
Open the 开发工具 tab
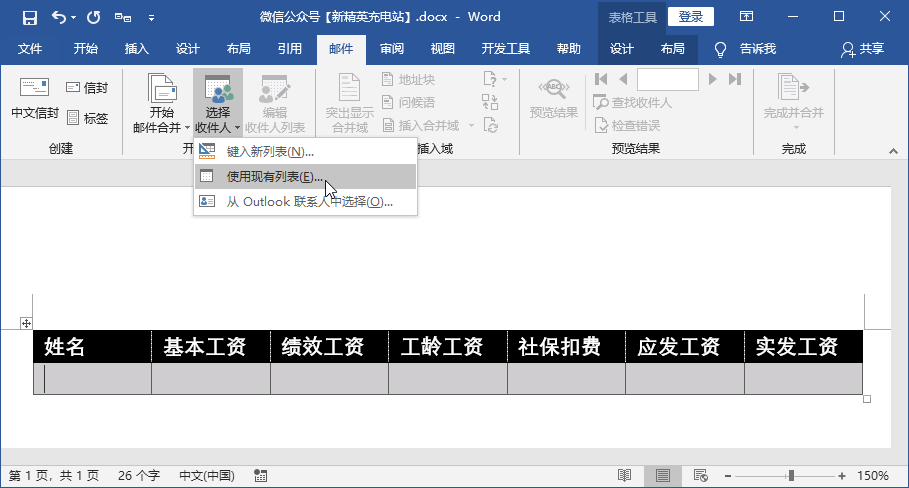[506, 49]
